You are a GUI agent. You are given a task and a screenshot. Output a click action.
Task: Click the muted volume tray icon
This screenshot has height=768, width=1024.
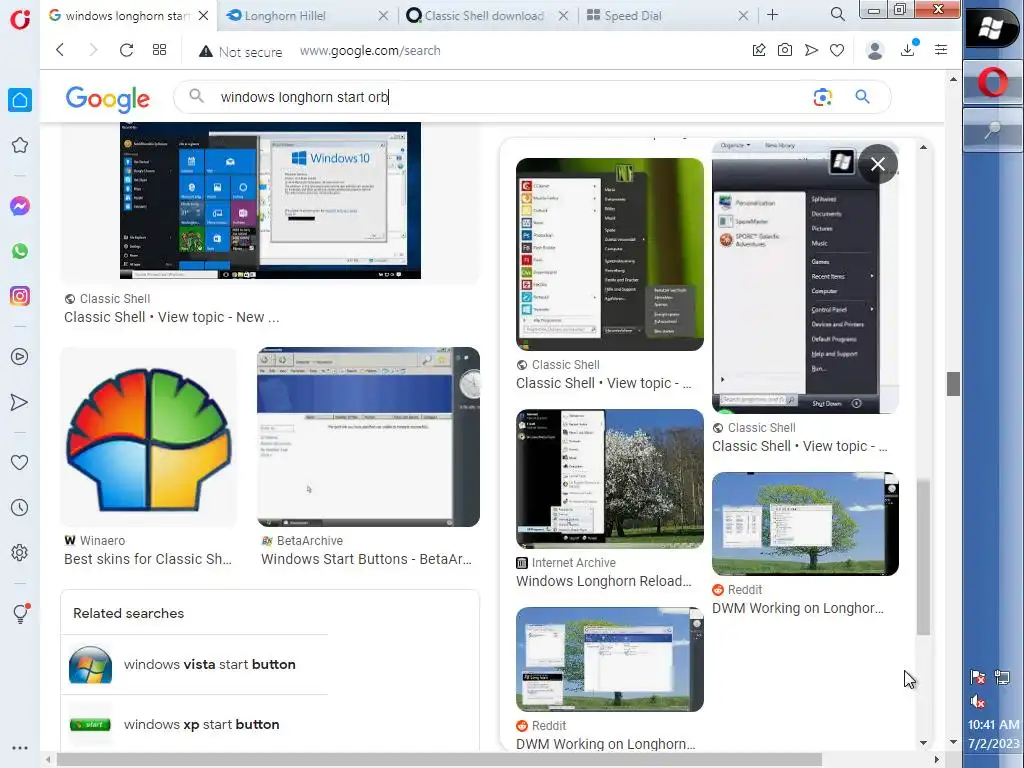pyautogui.click(x=978, y=703)
